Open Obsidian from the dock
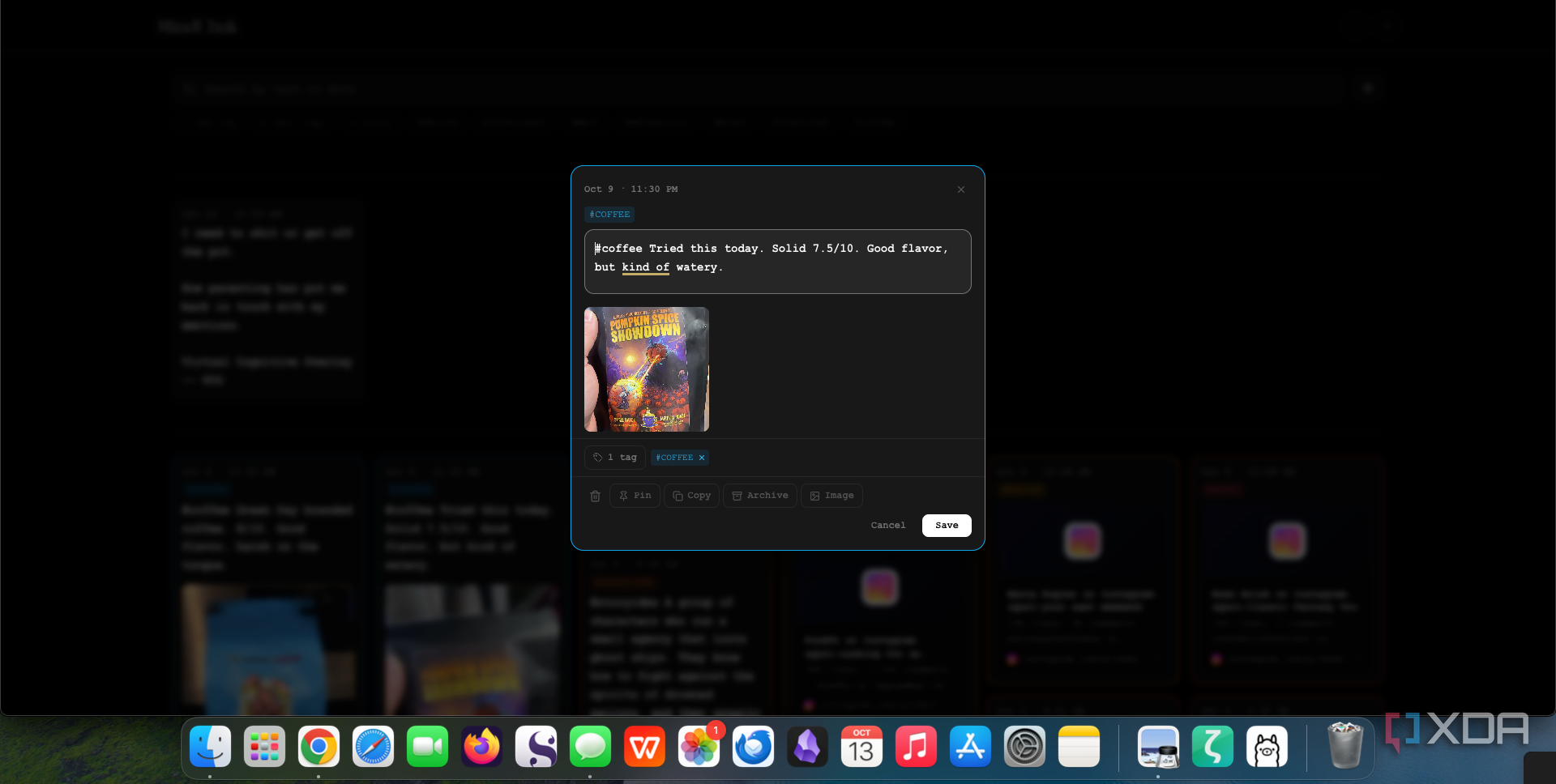 [x=807, y=746]
